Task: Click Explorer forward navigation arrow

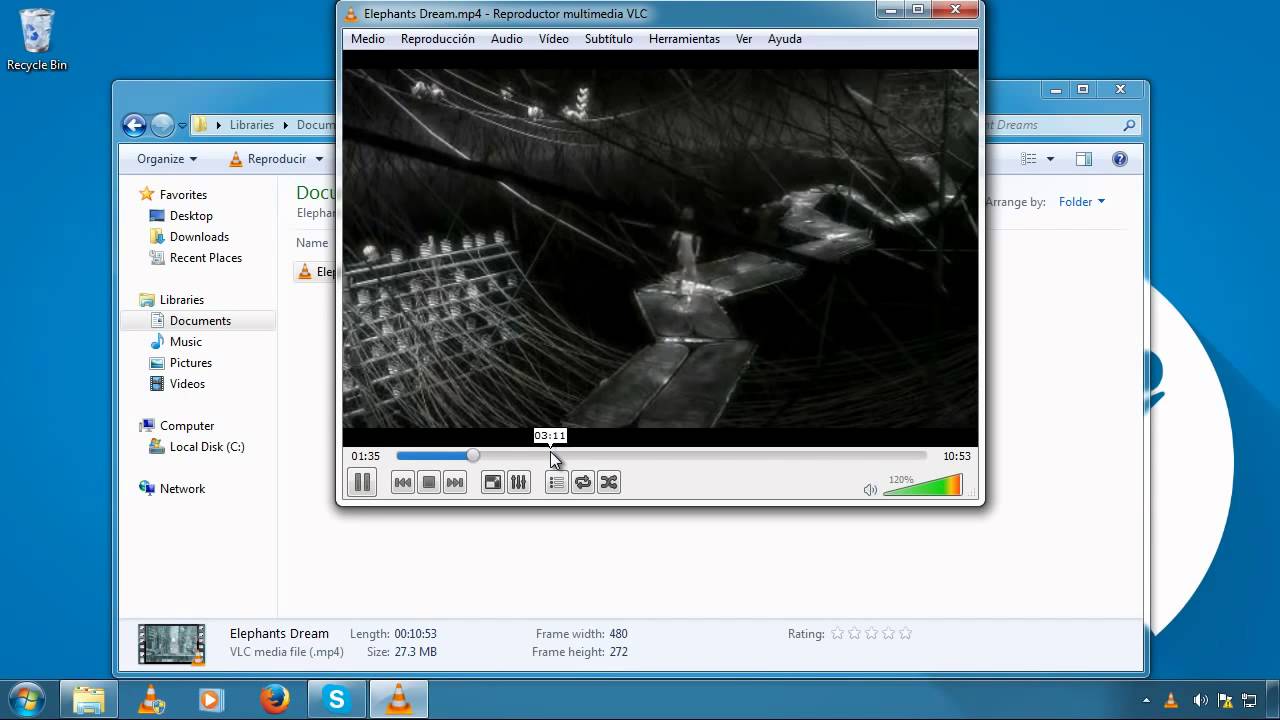Action: [162, 125]
